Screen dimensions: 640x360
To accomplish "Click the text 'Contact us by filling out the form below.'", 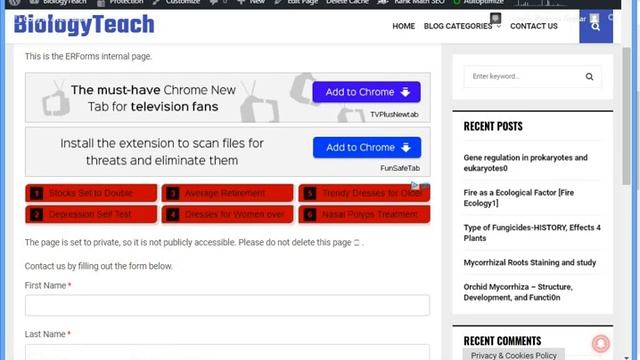I will (99, 266).
